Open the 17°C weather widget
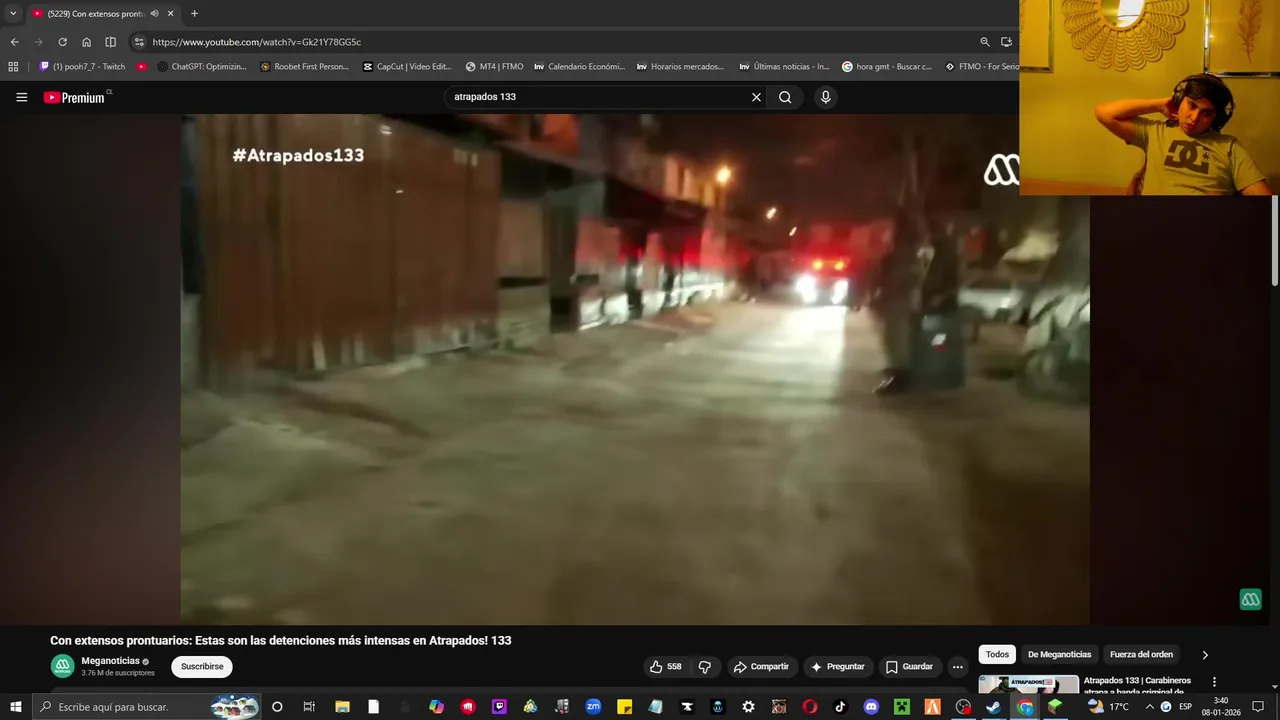Viewport: 1280px width, 720px height. click(x=1108, y=707)
